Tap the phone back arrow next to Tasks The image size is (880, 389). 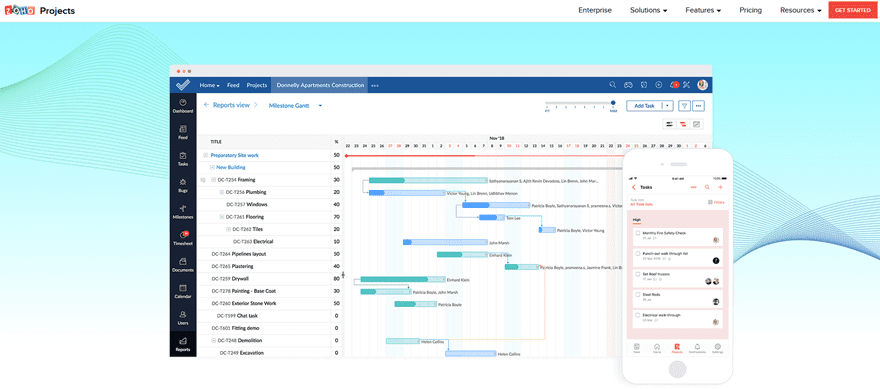tap(634, 187)
